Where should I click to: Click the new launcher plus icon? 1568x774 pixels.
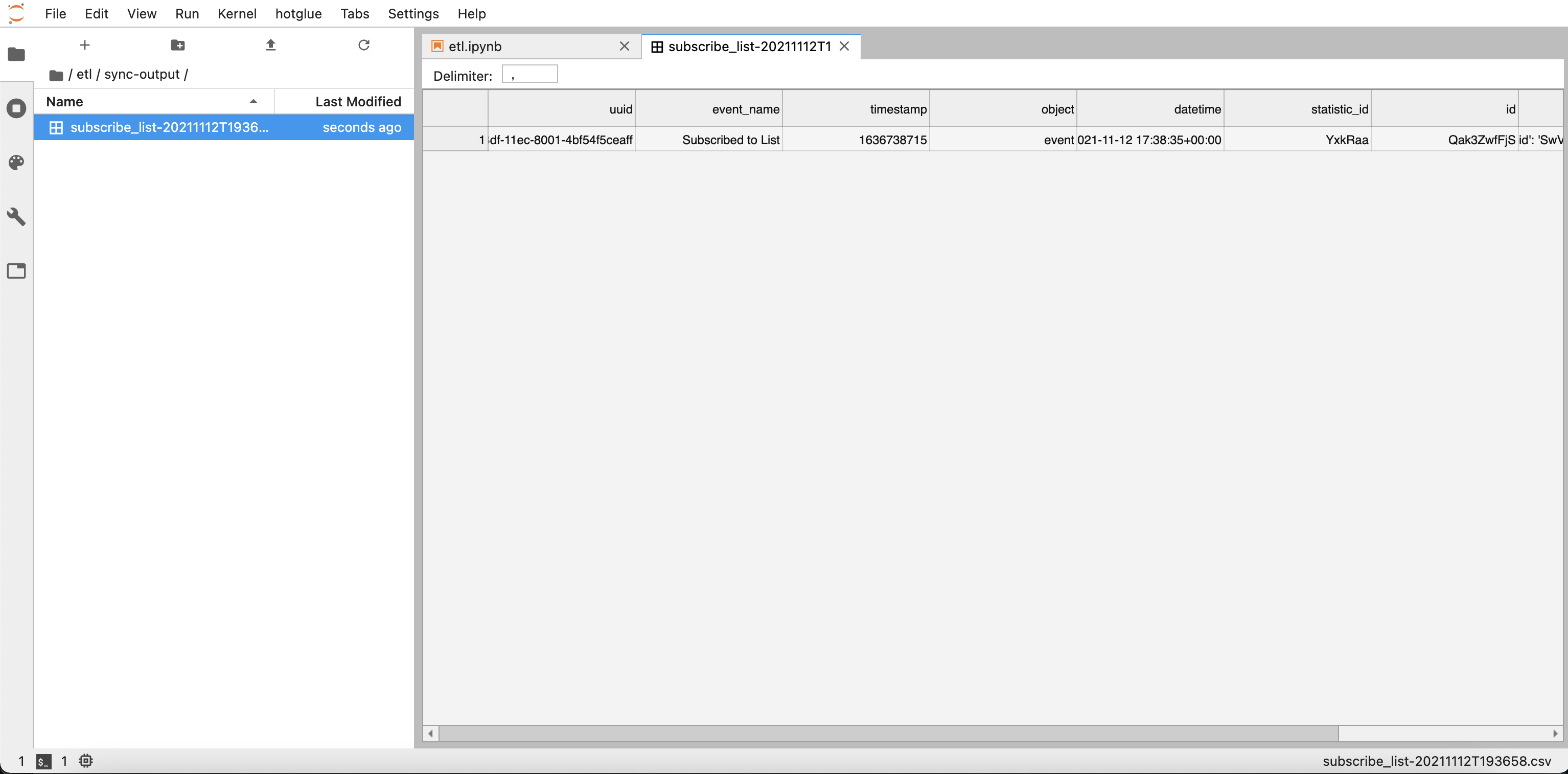pyautogui.click(x=85, y=45)
